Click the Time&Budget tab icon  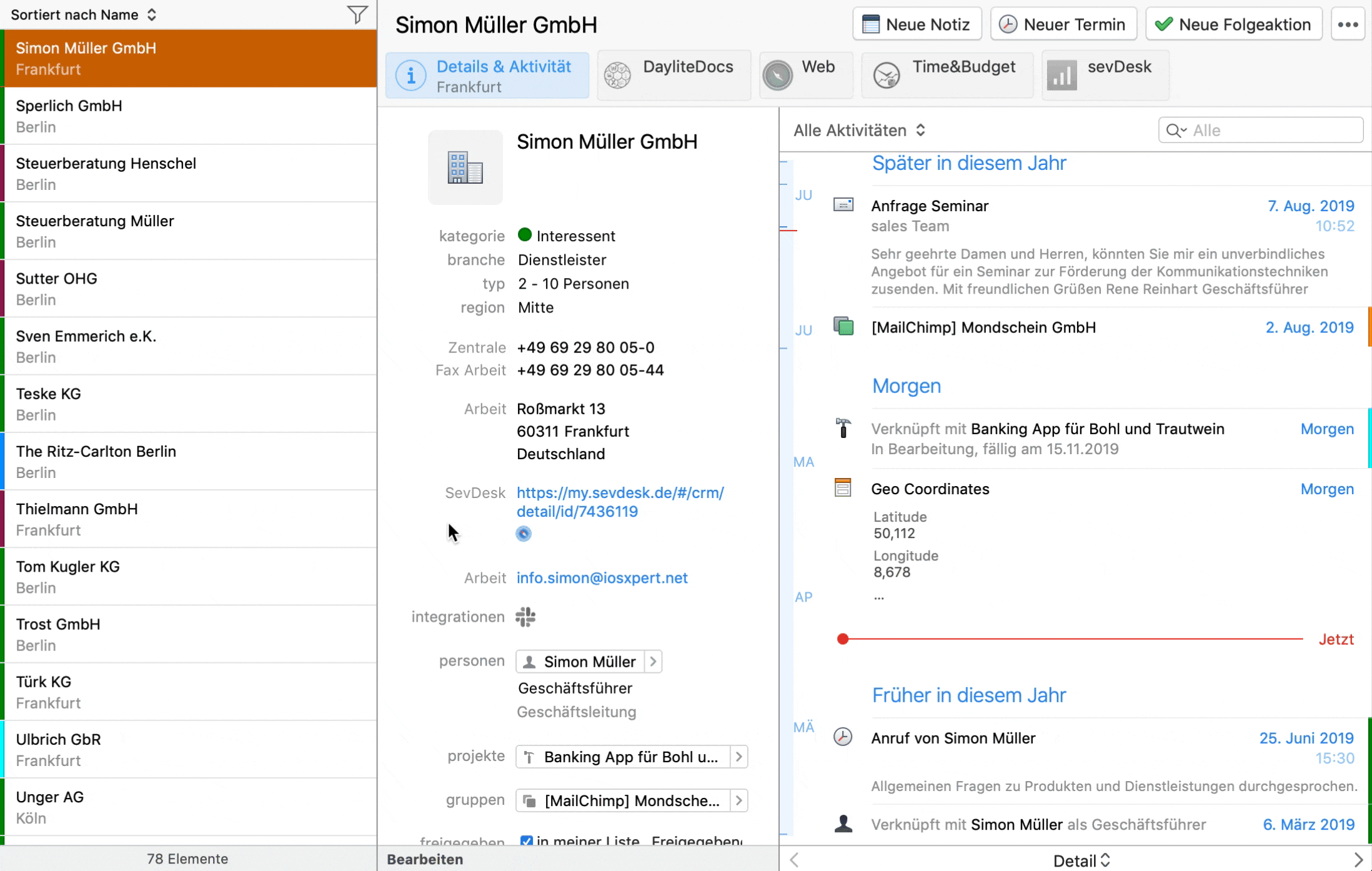[x=886, y=76]
